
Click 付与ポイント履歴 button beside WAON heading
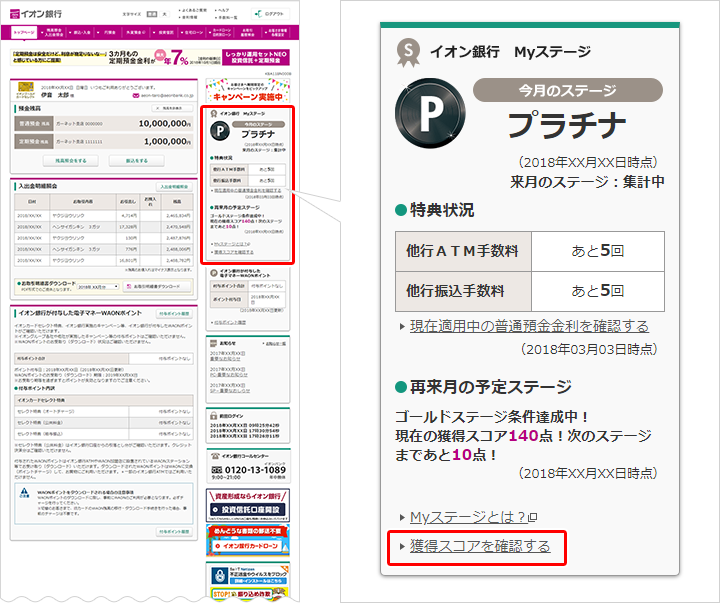[174, 314]
